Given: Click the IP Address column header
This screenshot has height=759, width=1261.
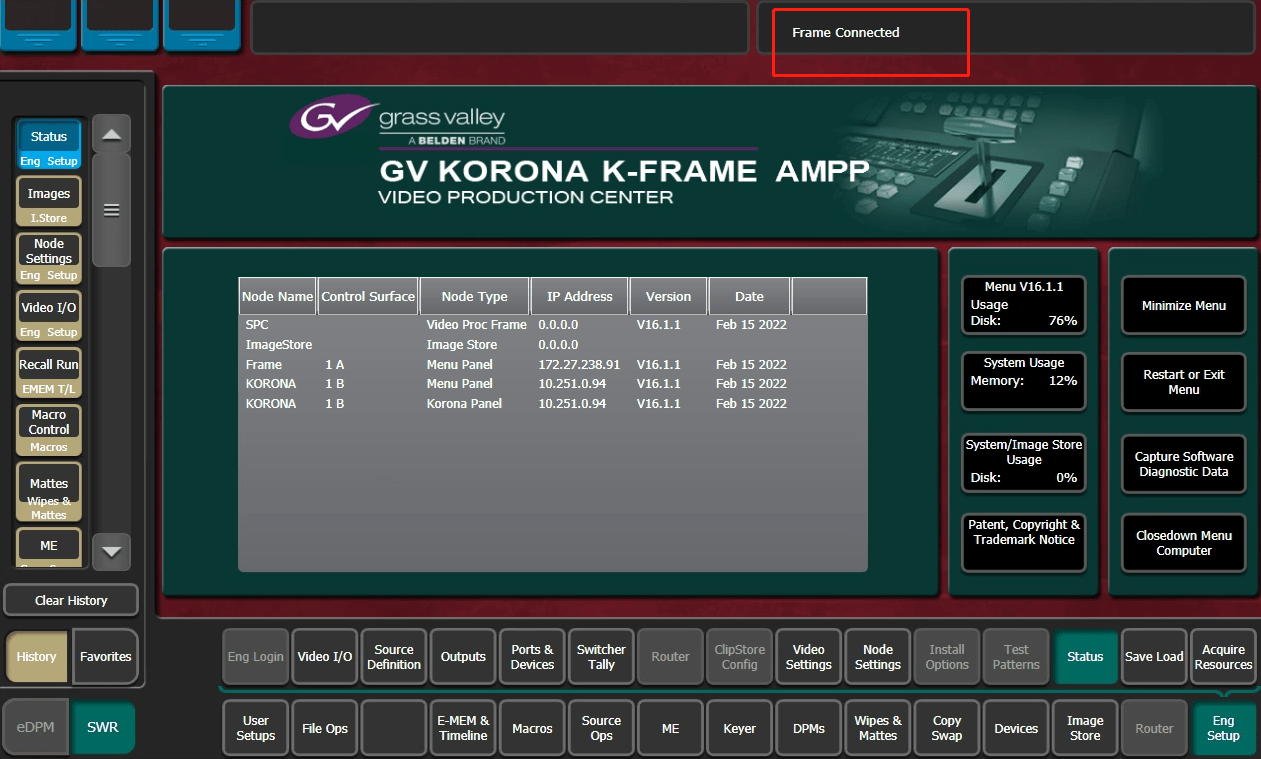Looking at the screenshot, I should (x=580, y=296).
